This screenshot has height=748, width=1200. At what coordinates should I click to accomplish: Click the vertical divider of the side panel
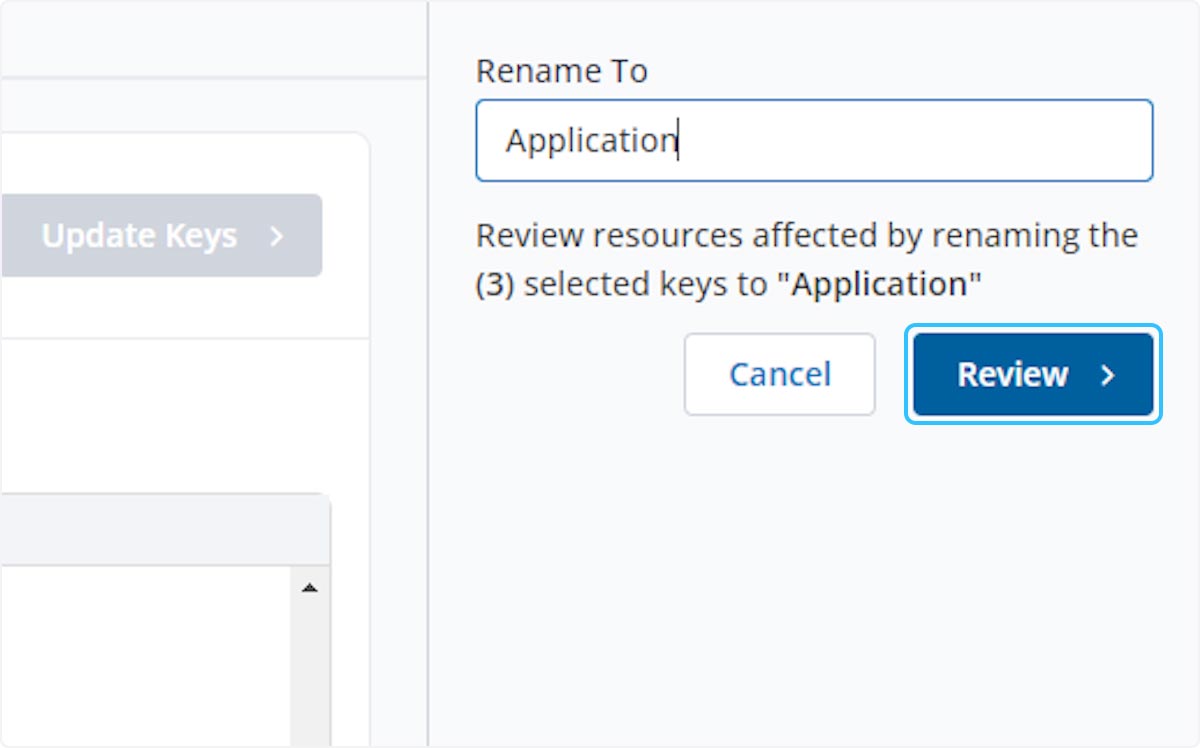(428, 400)
